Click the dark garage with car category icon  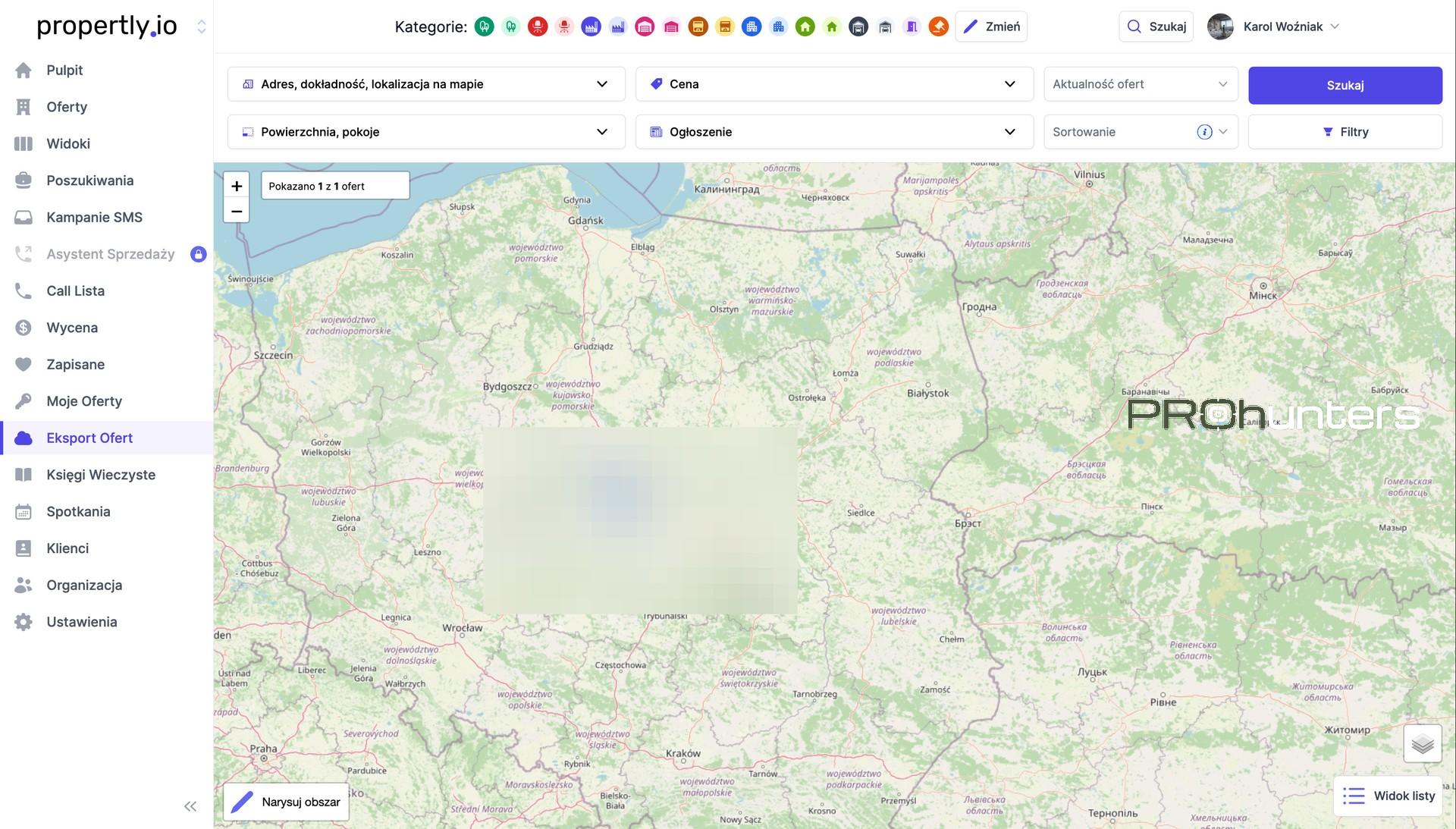click(x=858, y=27)
